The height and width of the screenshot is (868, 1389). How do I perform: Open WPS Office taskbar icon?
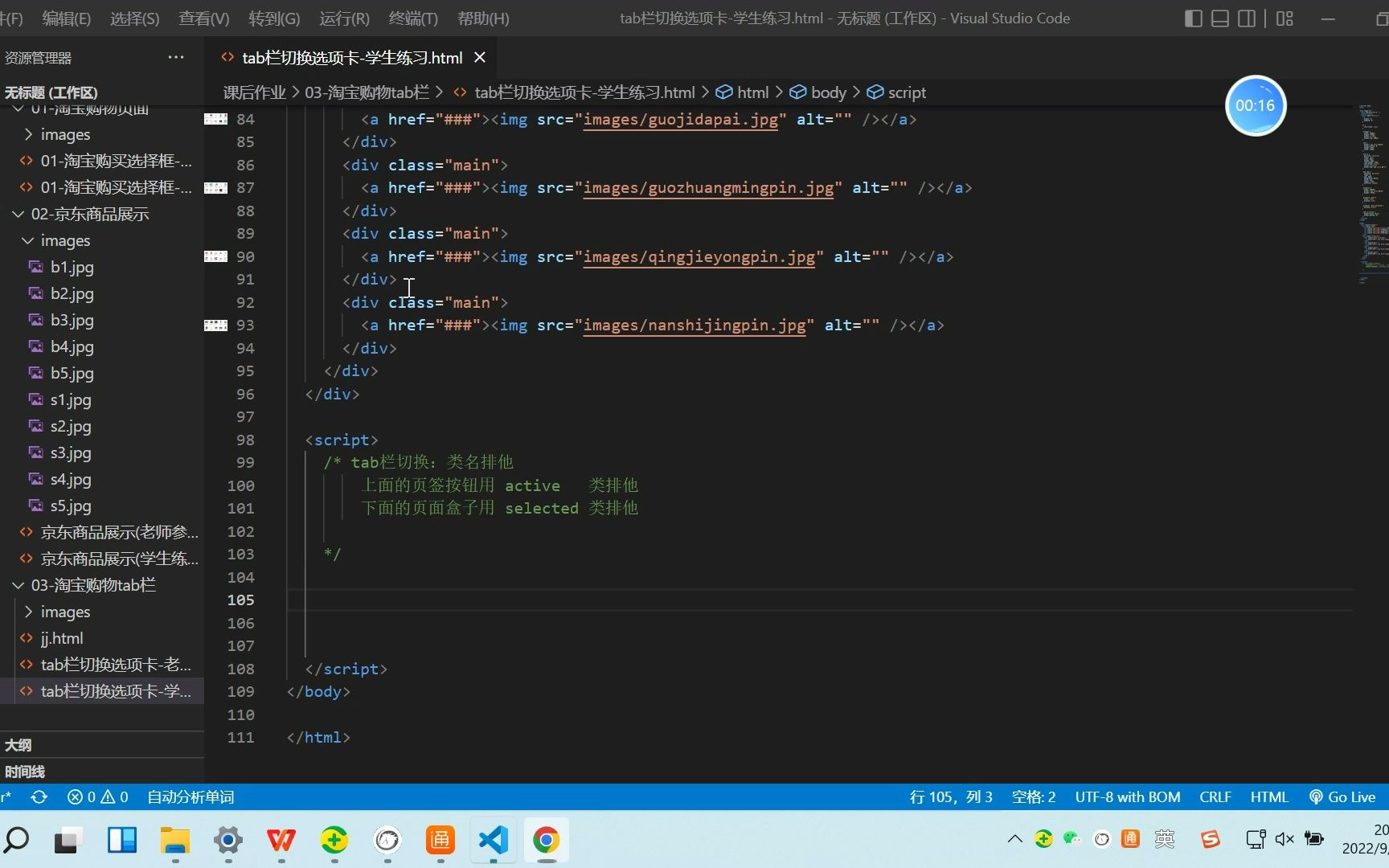pyautogui.click(x=281, y=840)
